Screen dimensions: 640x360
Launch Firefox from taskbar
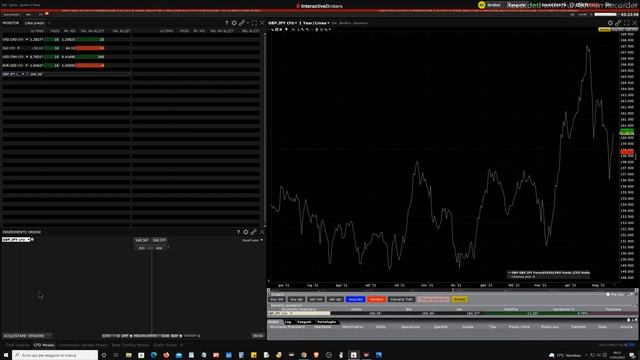[166, 355]
